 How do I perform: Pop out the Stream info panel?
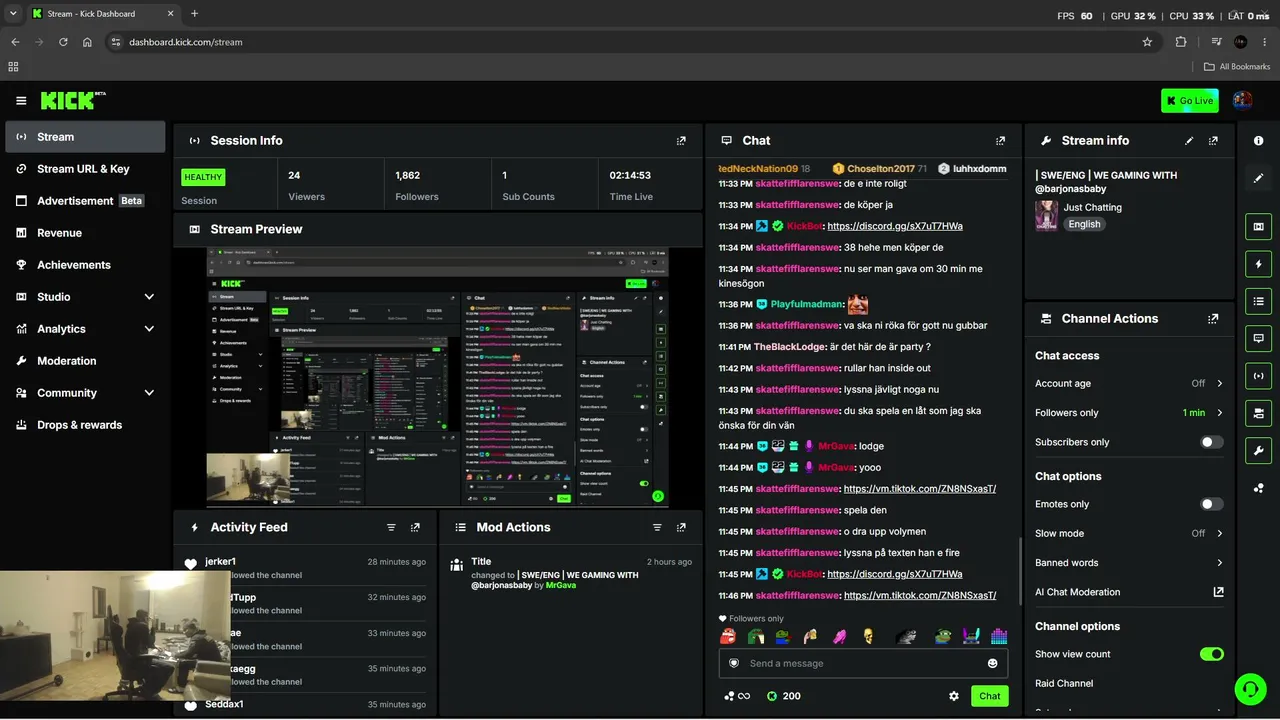pyautogui.click(x=1213, y=141)
